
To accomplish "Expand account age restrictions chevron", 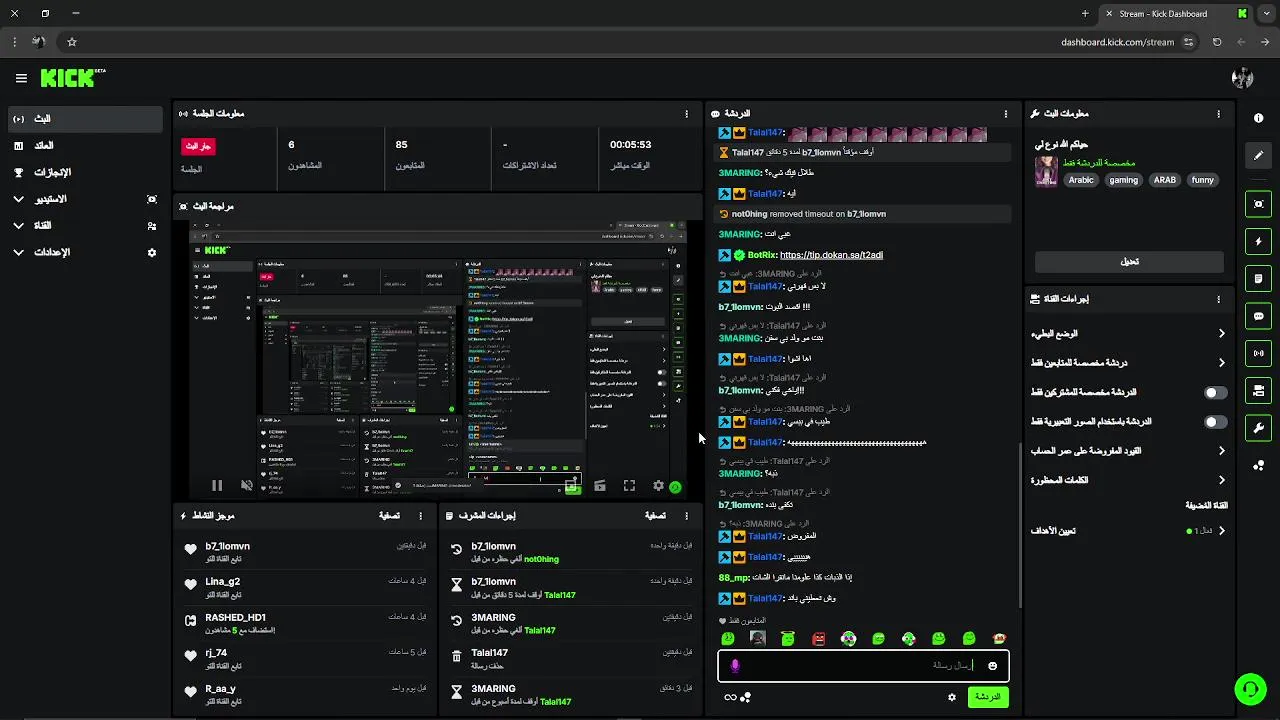I will pos(1221,451).
